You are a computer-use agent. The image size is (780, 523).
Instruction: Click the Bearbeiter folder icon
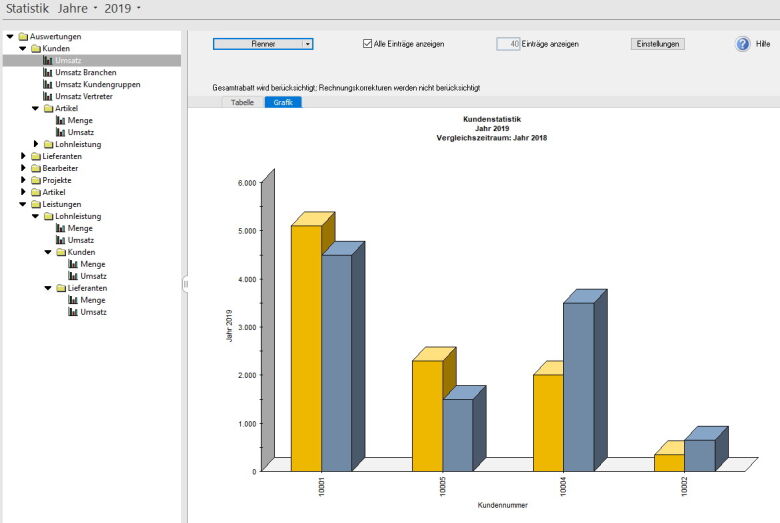35,168
